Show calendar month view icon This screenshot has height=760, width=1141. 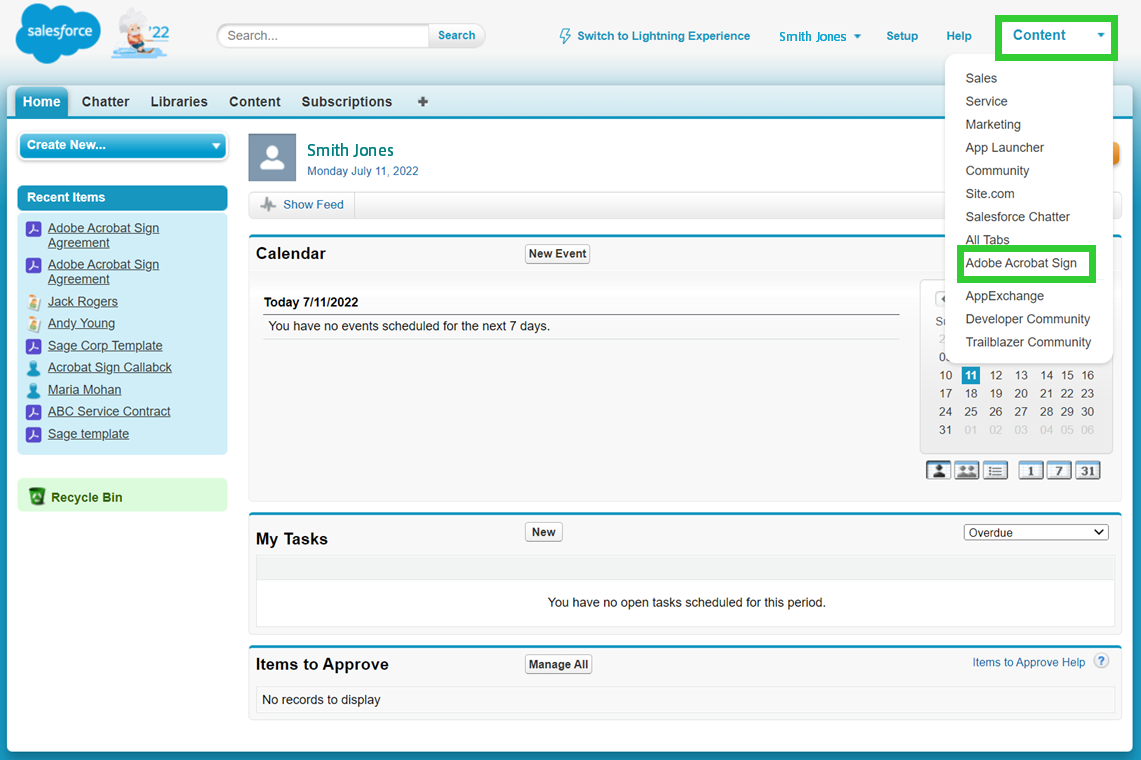1088,470
